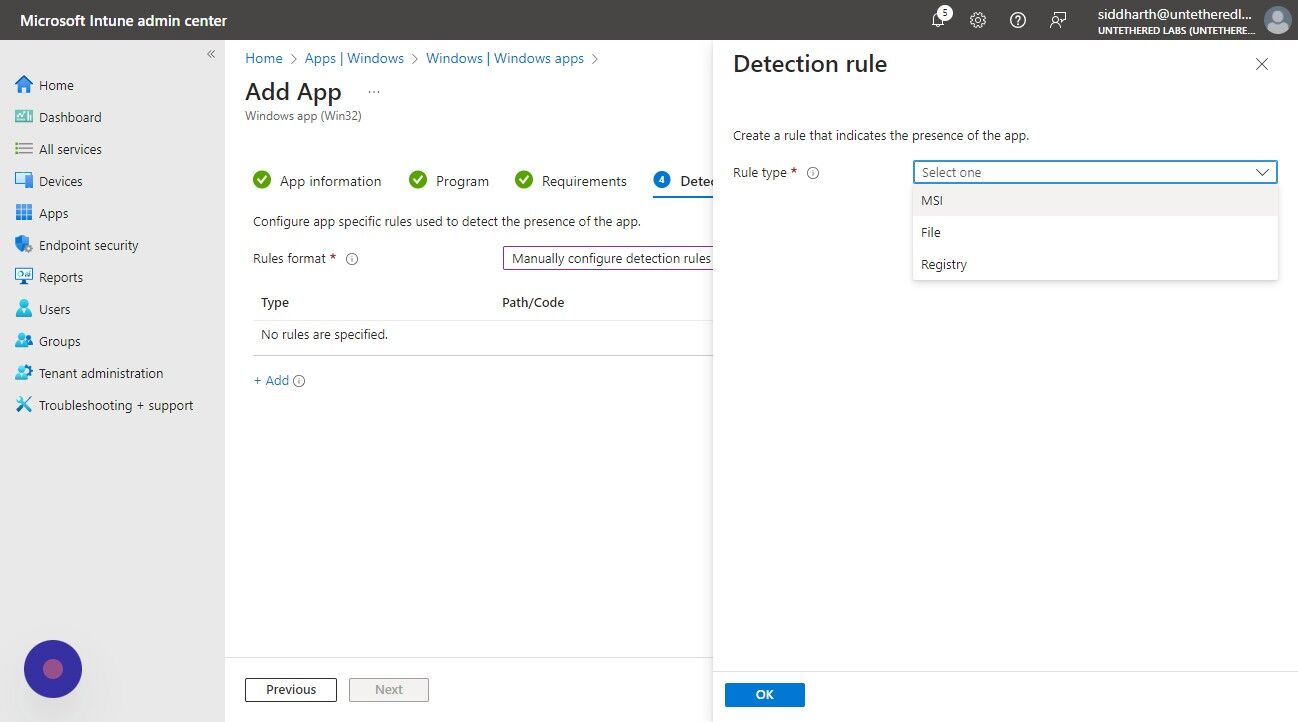View Rule type info tooltip icon

[812, 172]
